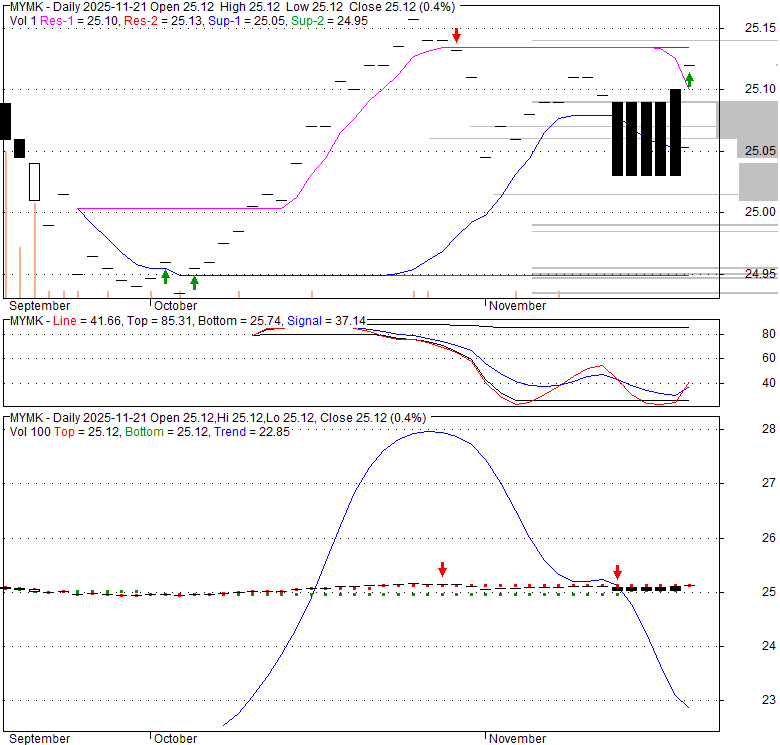780x745 pixels.
Task: Click the leftmost green up arrow in early October
Action: click(x=166, y=277)
